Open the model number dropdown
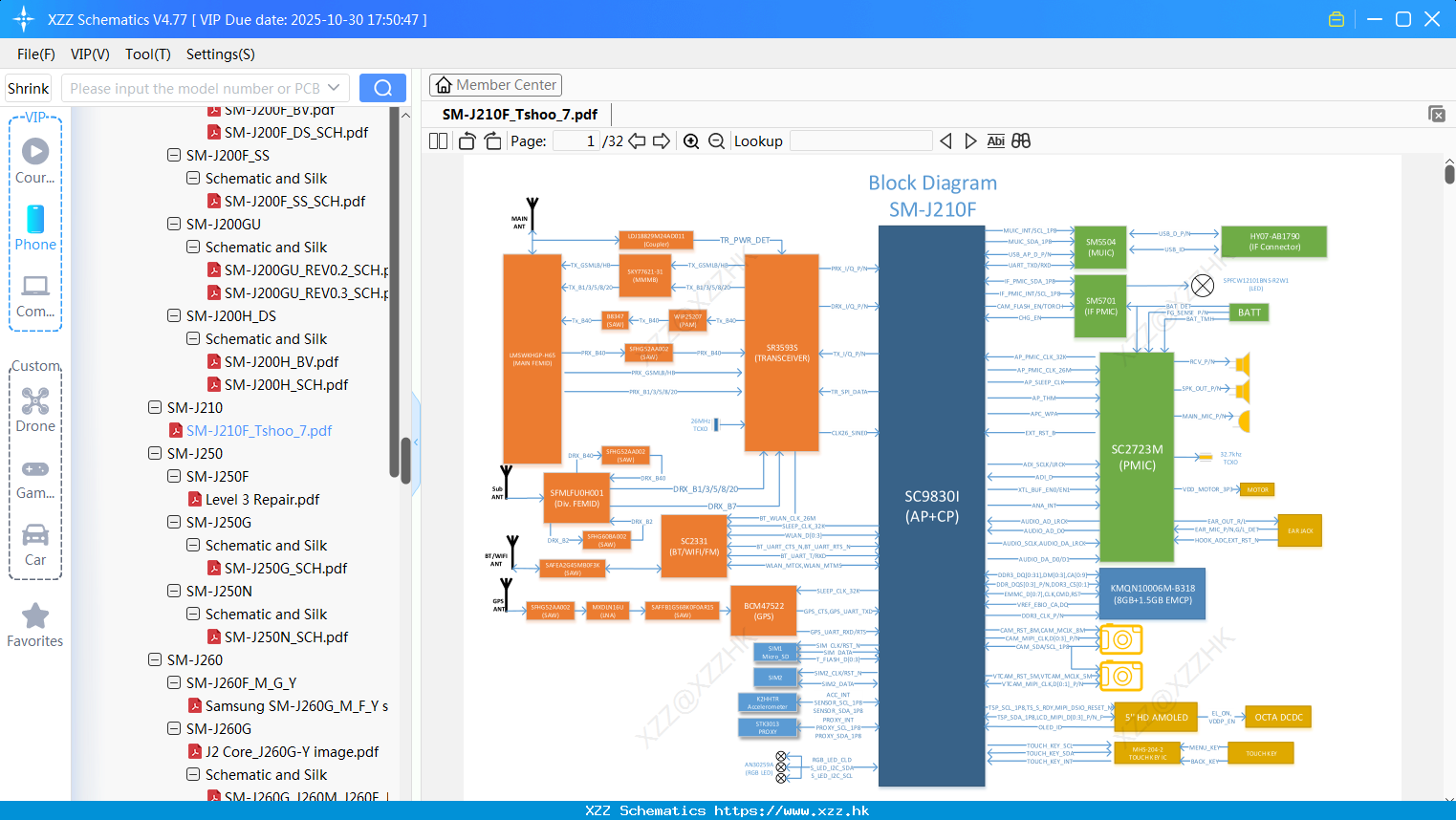This screenshot has width=1456, height=820. tap(334, 88)
